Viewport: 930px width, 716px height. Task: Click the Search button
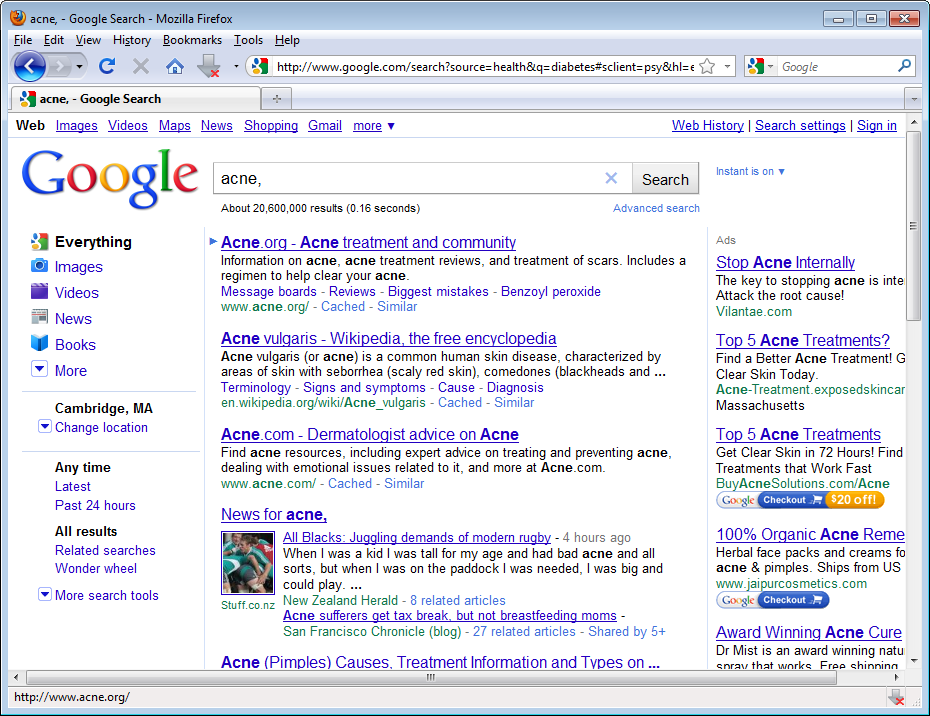click(x=665, y=179)
